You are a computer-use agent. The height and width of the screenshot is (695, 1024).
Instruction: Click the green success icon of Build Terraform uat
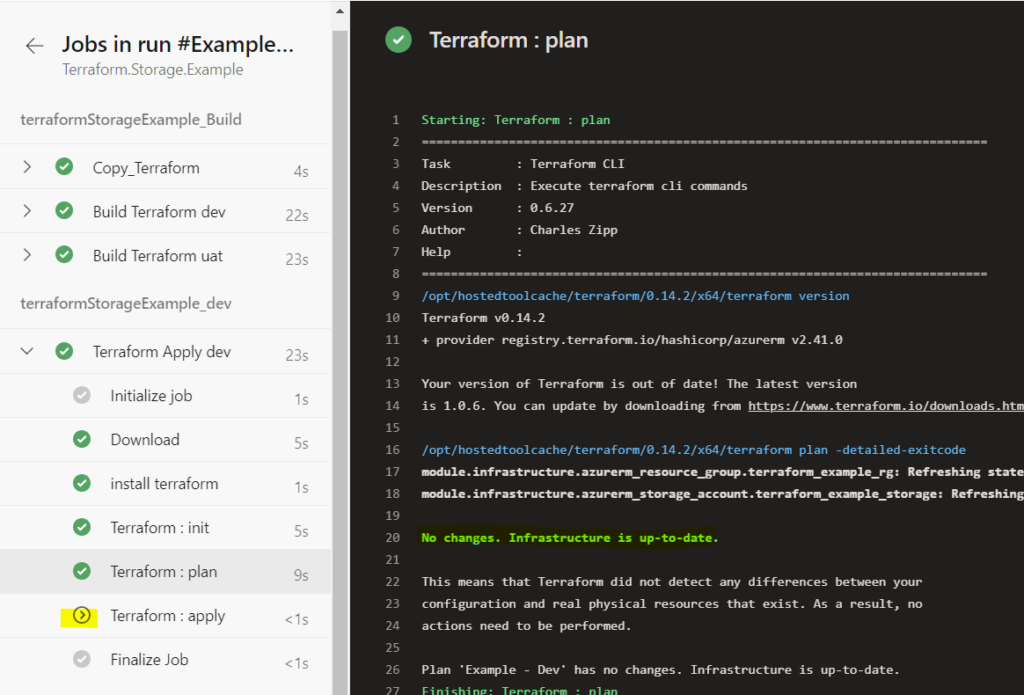(64, 254)
